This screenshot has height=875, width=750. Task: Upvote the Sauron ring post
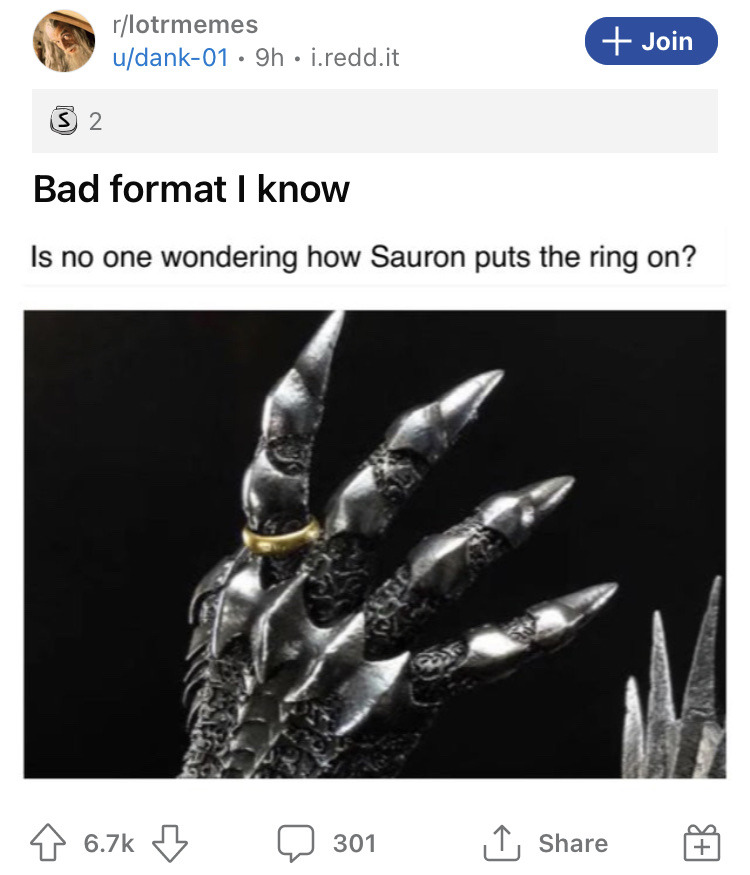[x=47, y=843]
